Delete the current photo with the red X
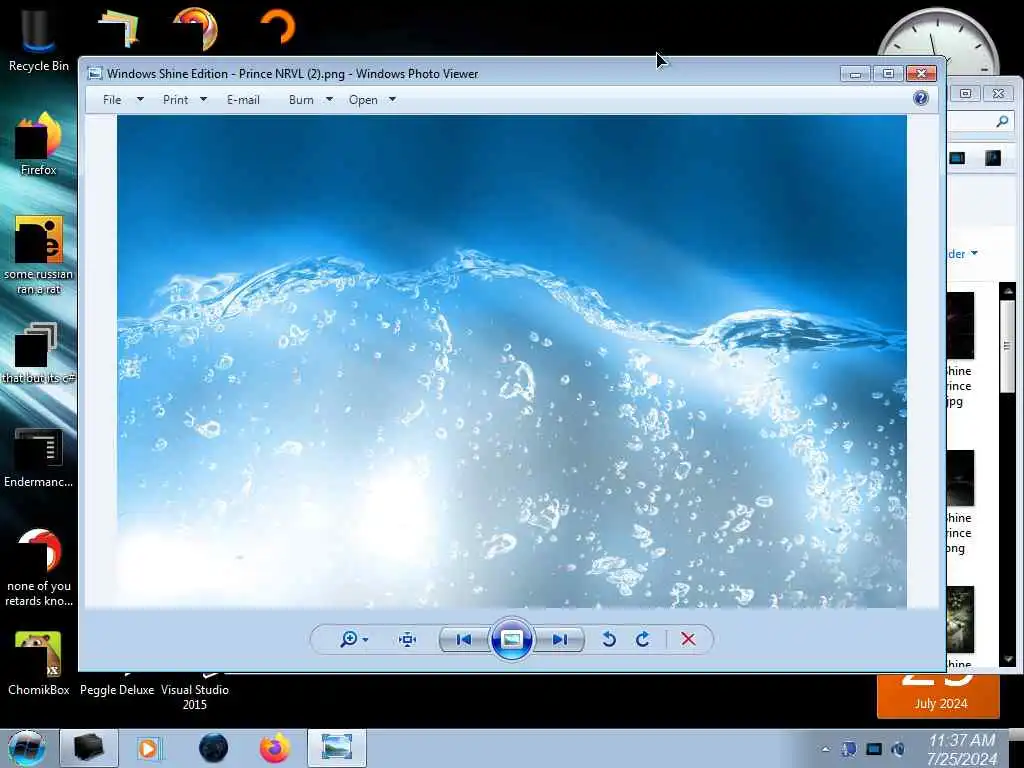Viewport: 1024px width, 768px height. (688, 639)
